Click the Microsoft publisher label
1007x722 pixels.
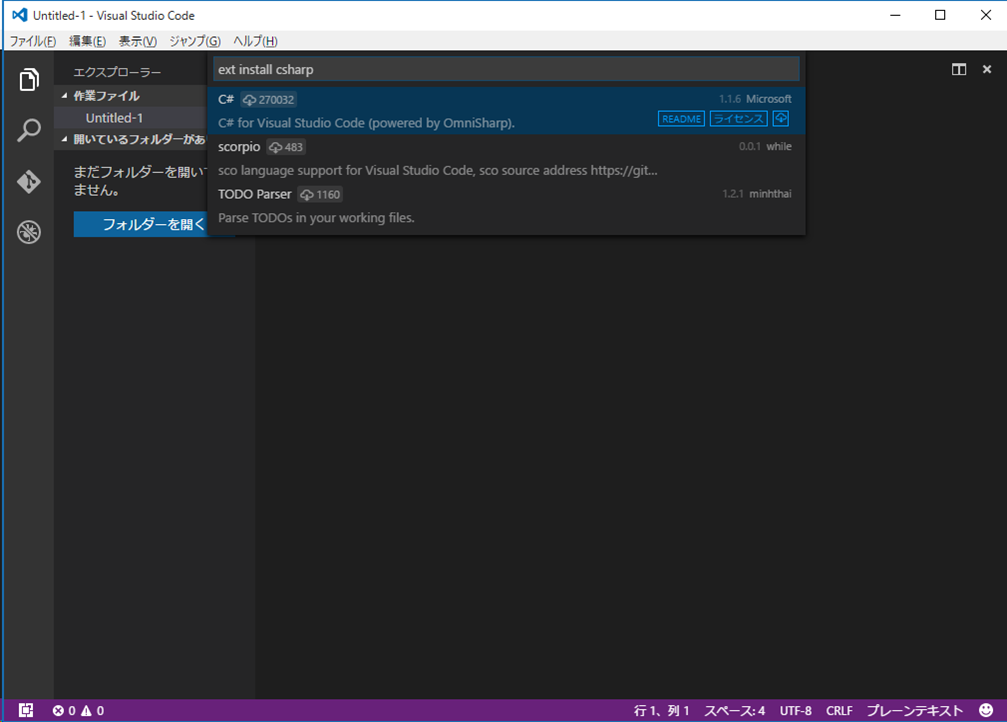click(x=769, y=99)
